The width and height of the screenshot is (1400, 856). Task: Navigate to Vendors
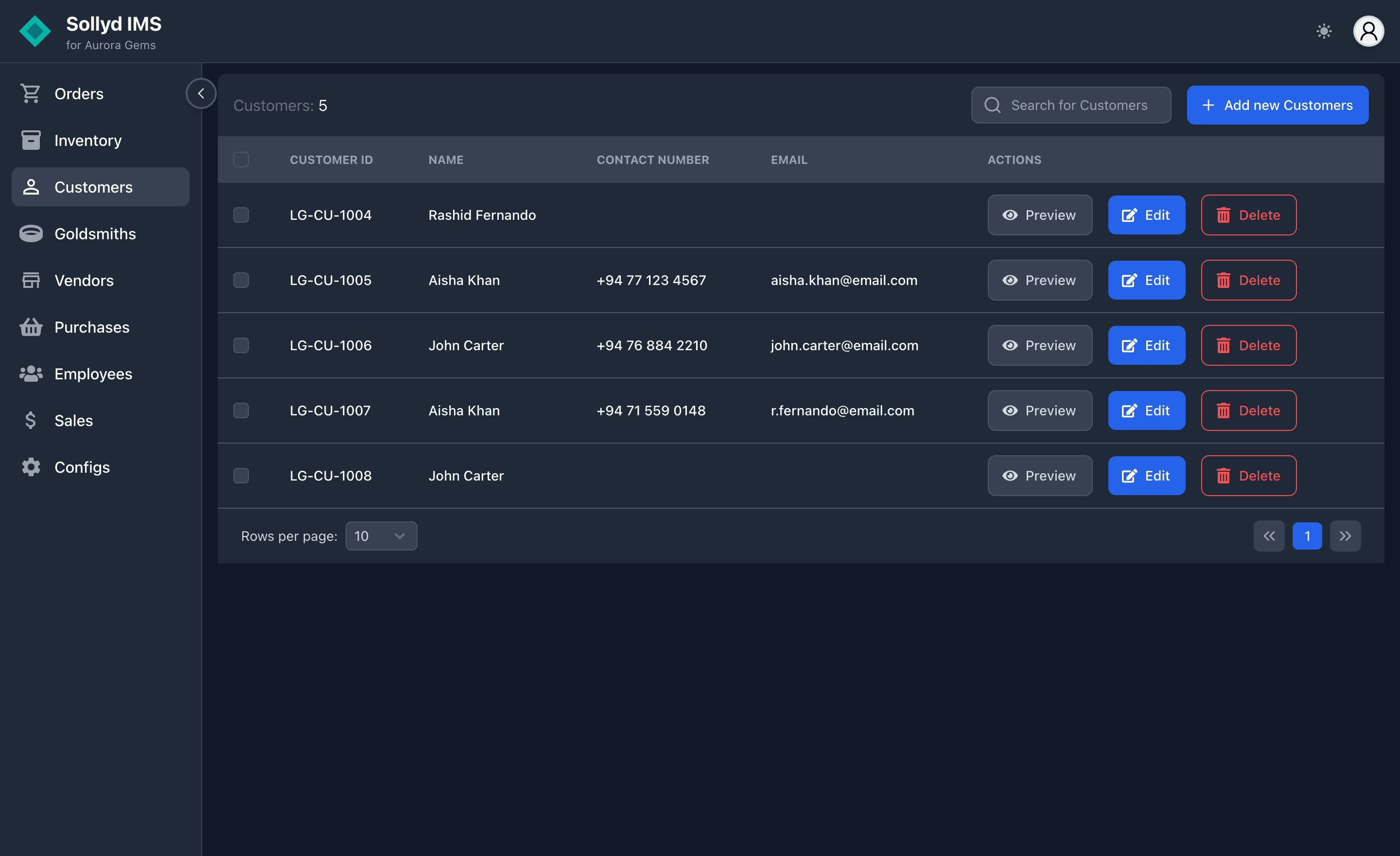pyautogui.click(x=101, y=280)
